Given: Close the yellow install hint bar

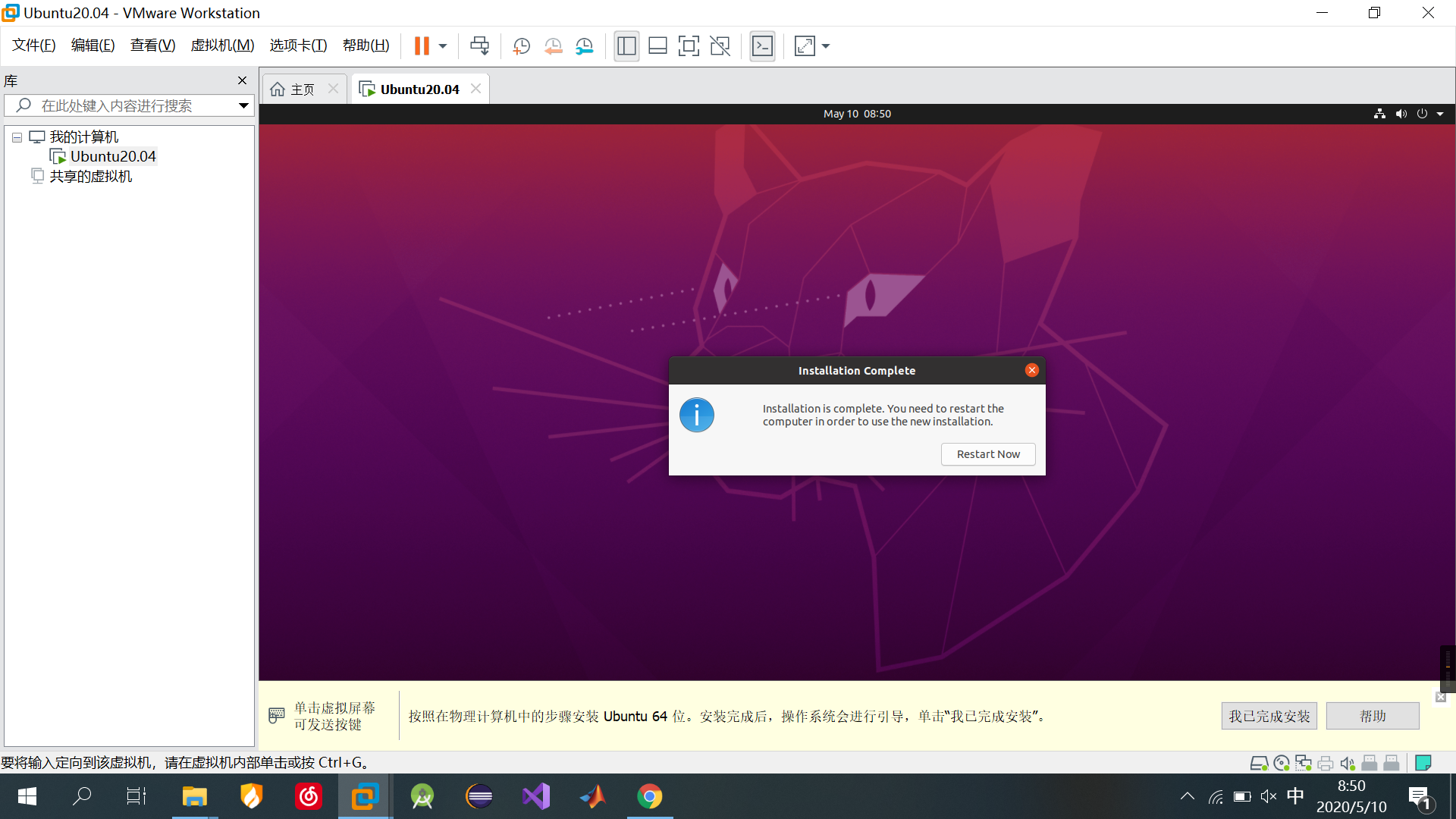Looking at the screenshot, I should click(1441, 697).
